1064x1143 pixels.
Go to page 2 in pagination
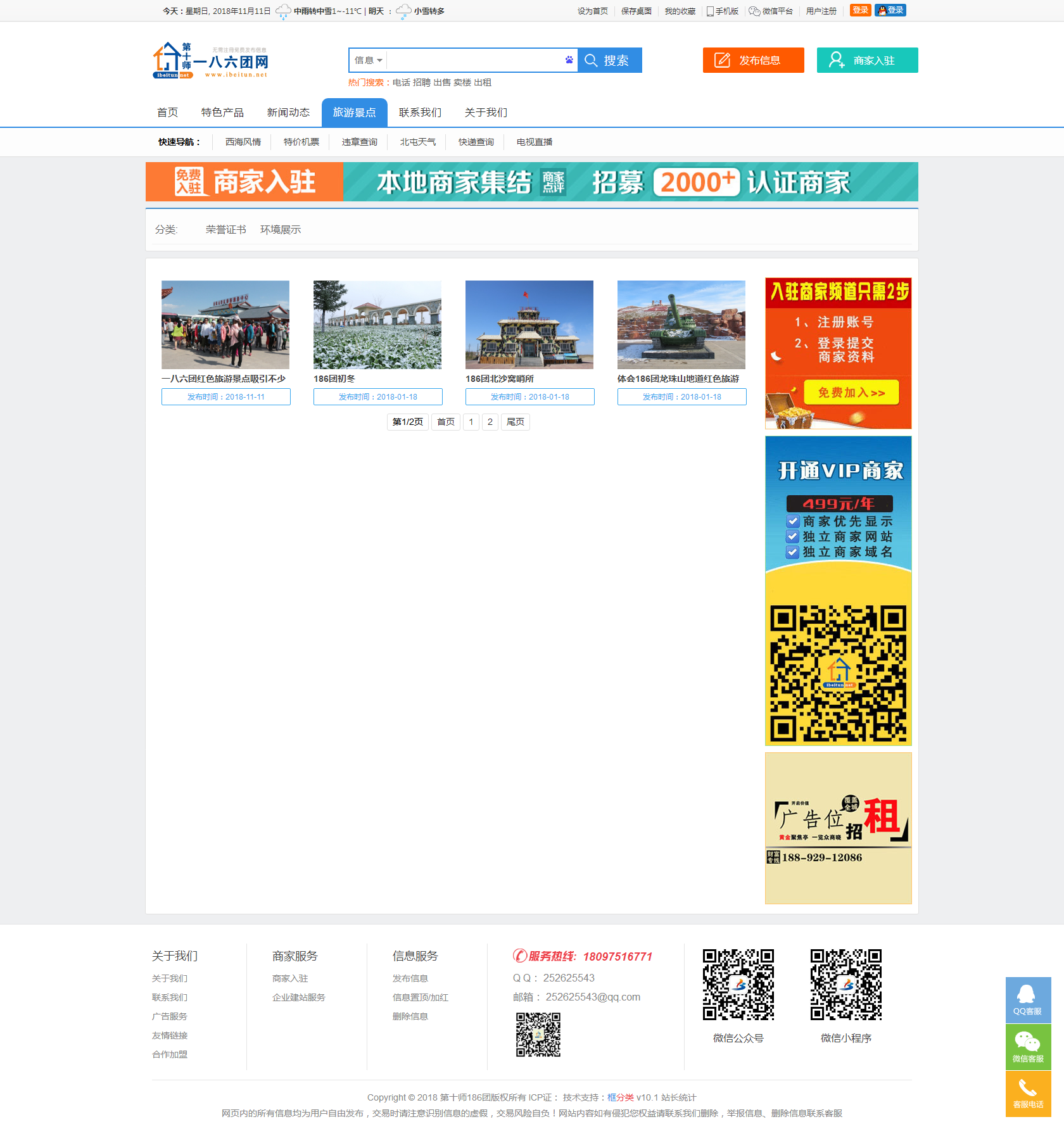pyautogui.click(x=490, y=422)
